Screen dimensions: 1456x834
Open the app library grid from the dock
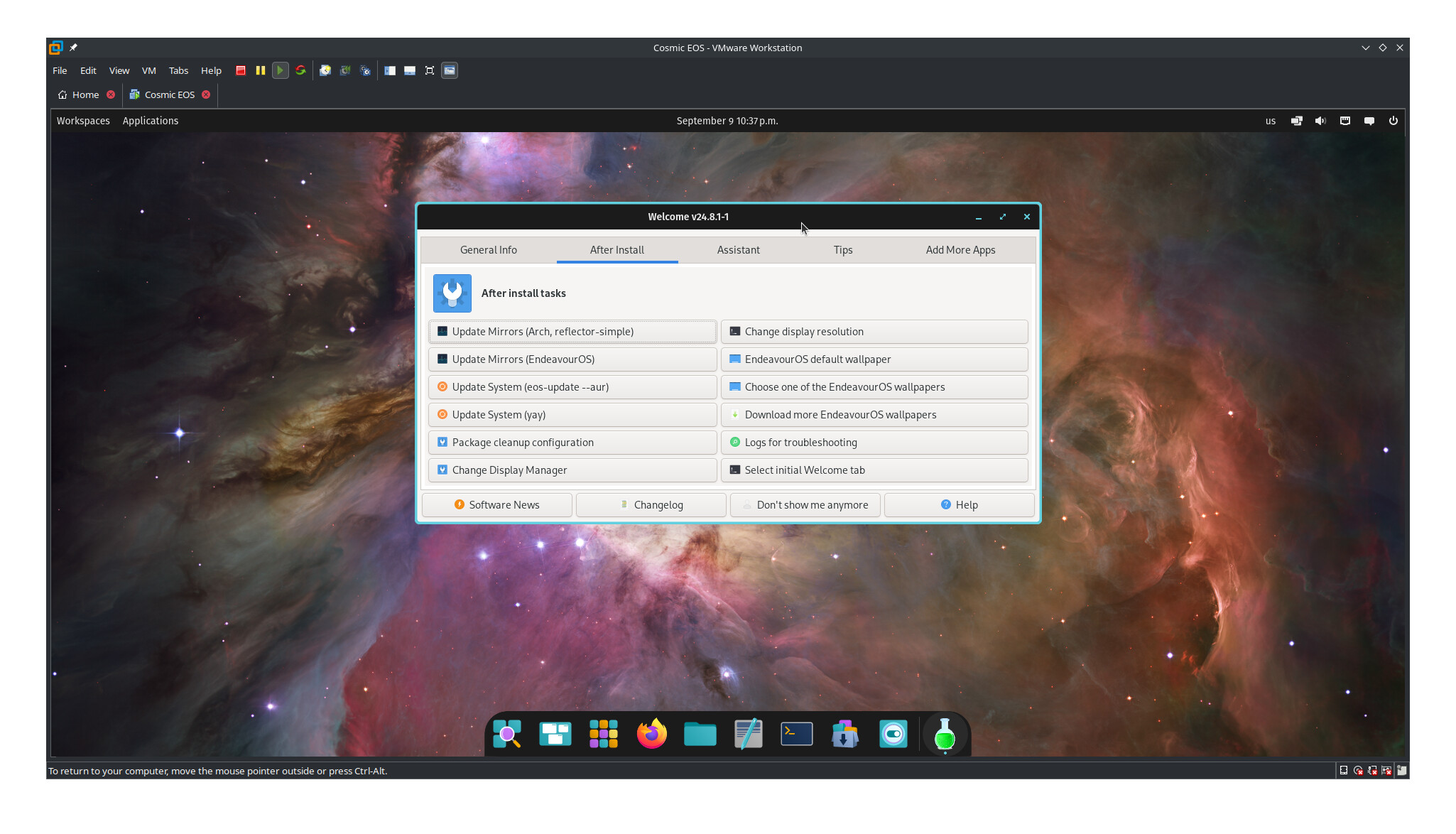tap(604, 734)
